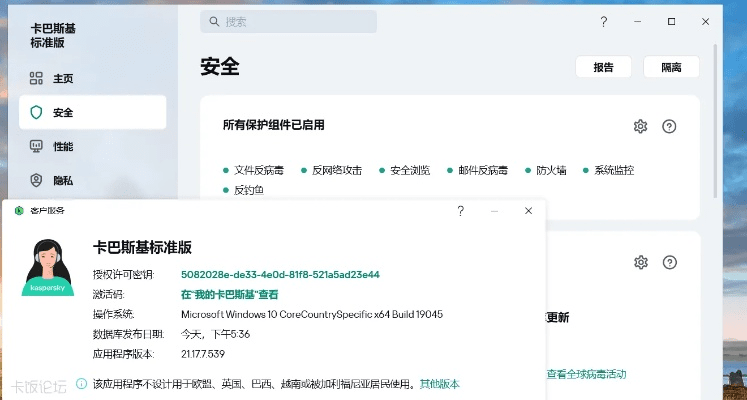Click the main window vertical scrollbar
This screenshot has width=747, height=400.
[x=715, y=121]
